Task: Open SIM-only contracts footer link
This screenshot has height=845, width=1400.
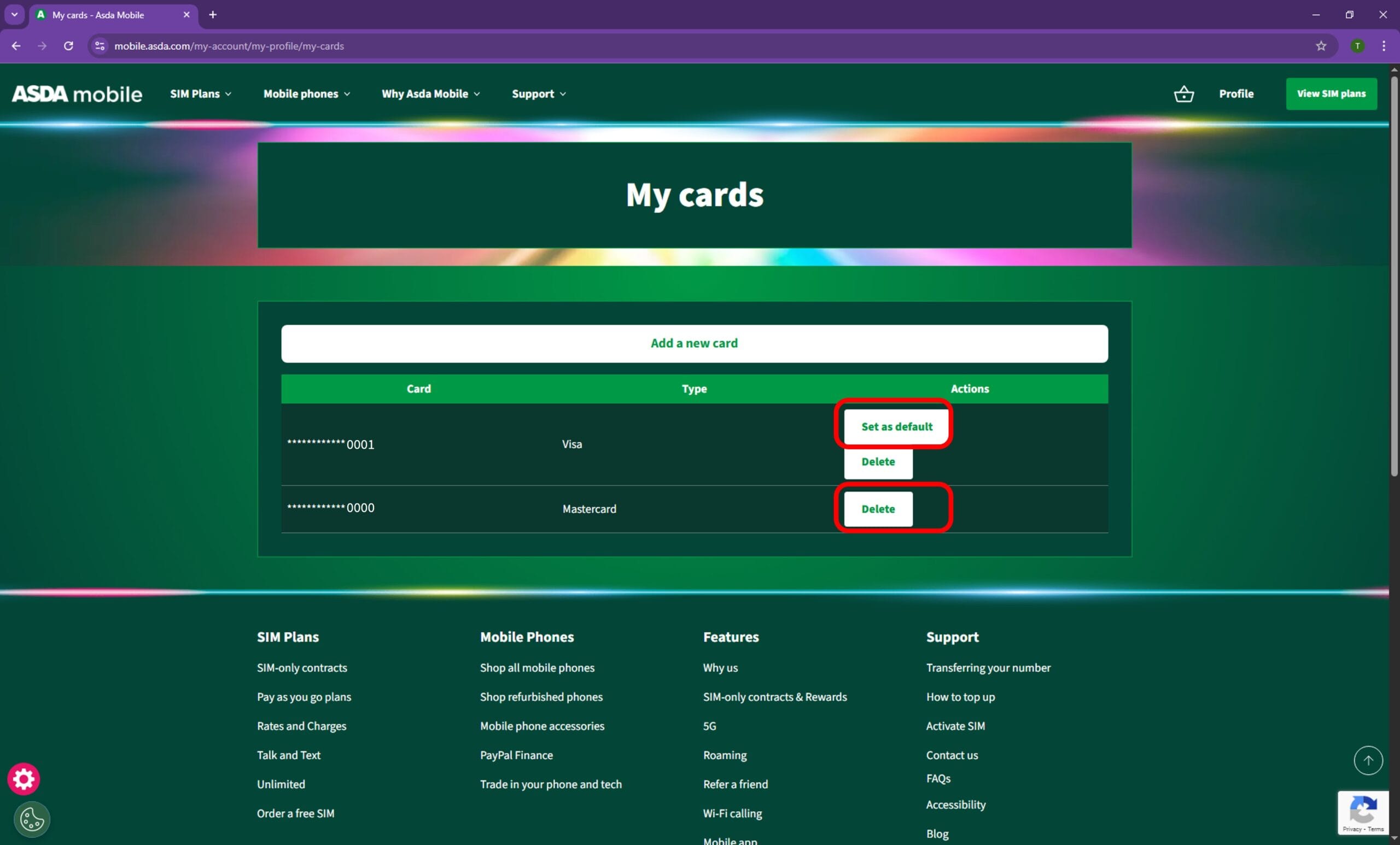Action: [x=302, y=667]
